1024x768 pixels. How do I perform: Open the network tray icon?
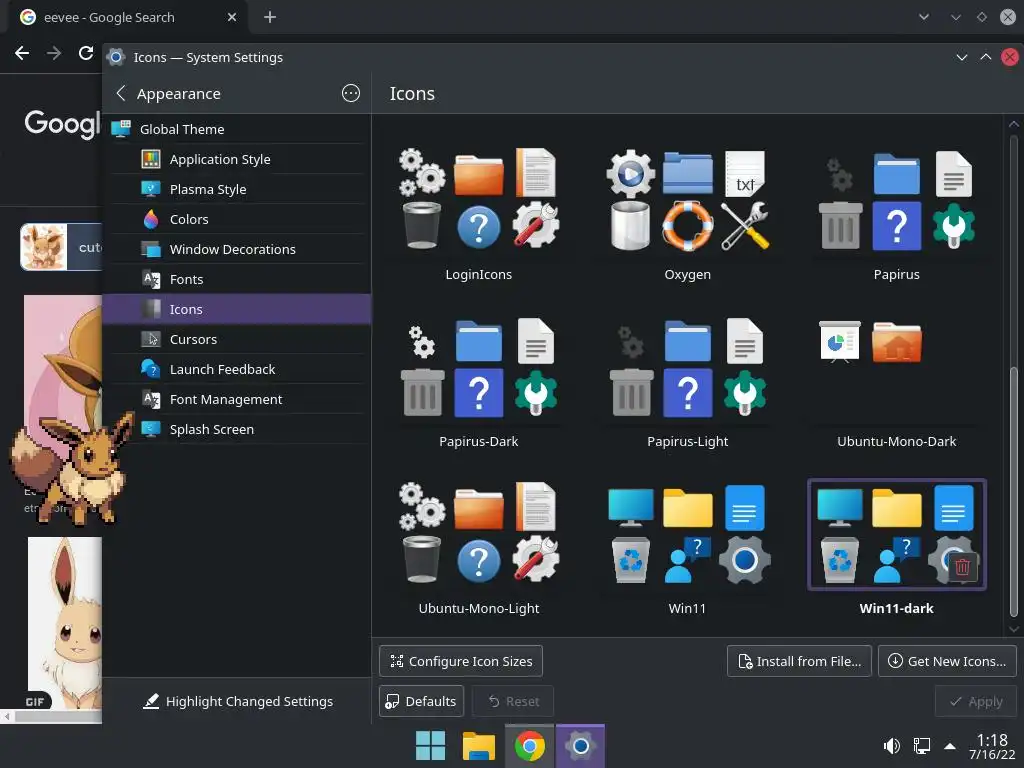click(921, 745)
